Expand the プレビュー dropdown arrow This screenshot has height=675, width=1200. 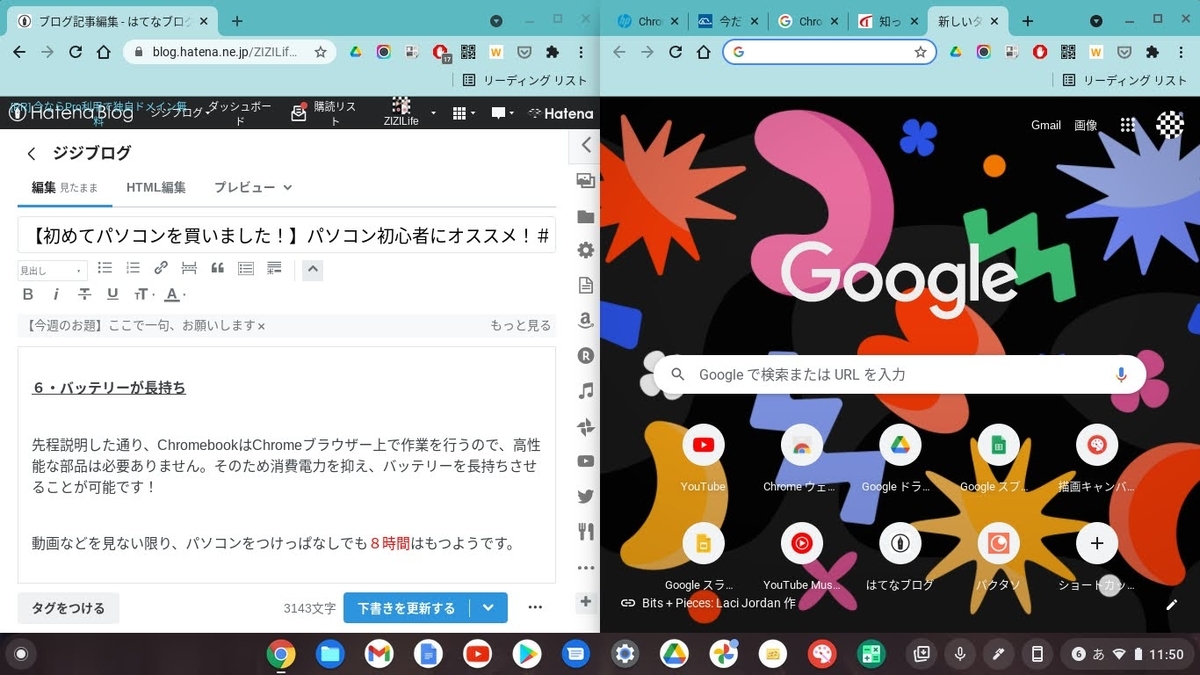[x=288, y=187]
